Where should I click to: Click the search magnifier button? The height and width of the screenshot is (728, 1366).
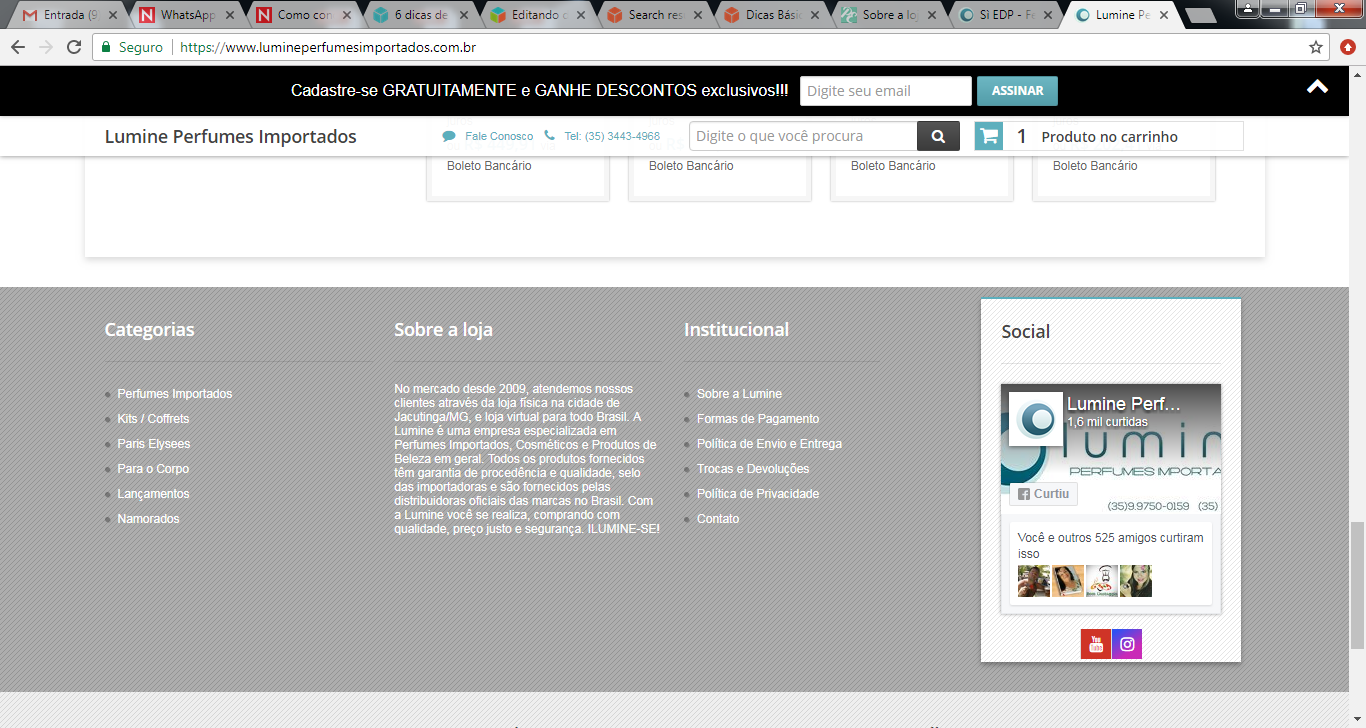pos(938,136)
